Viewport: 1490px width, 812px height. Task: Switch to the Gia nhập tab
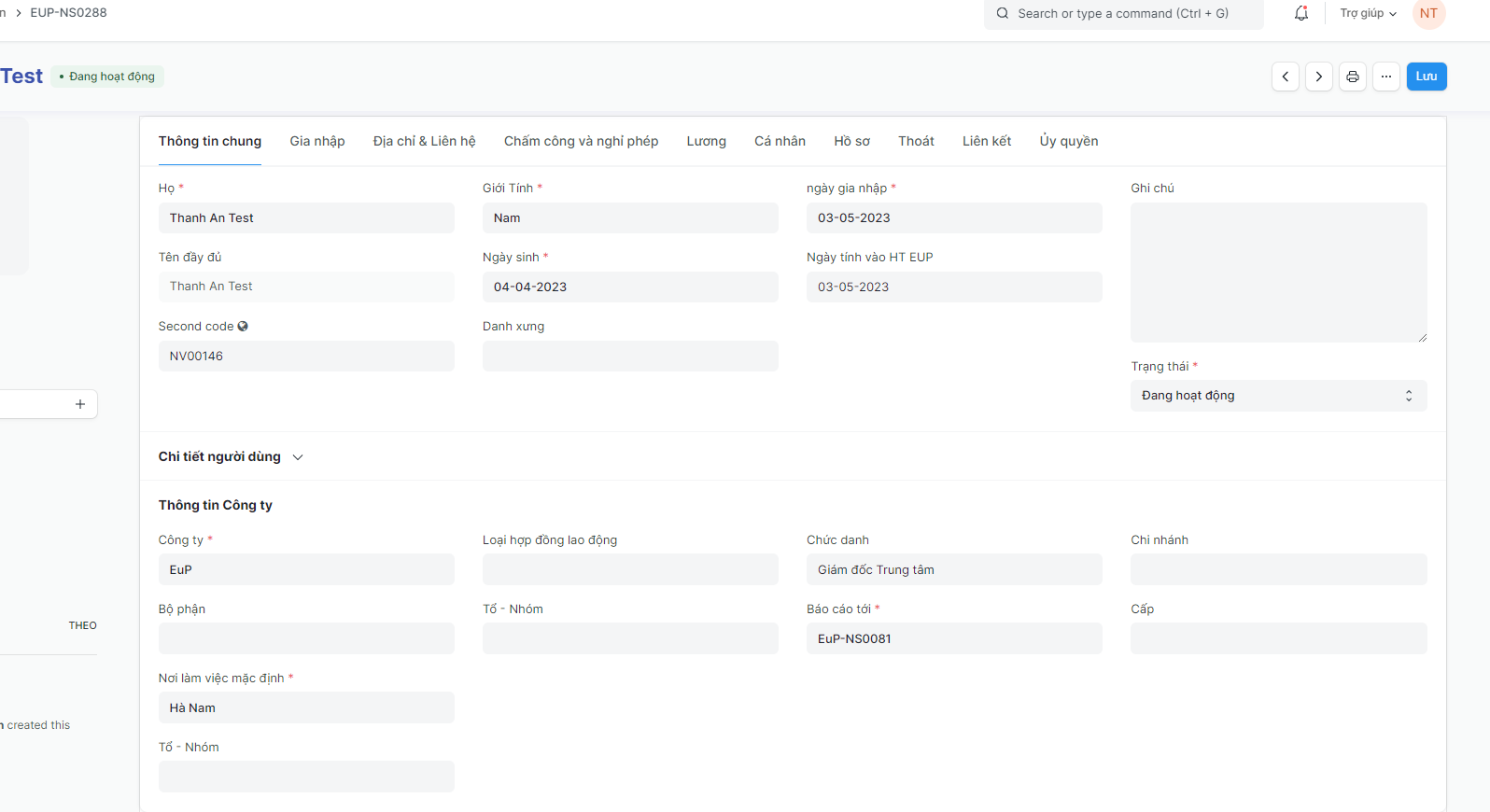(316, 141)
